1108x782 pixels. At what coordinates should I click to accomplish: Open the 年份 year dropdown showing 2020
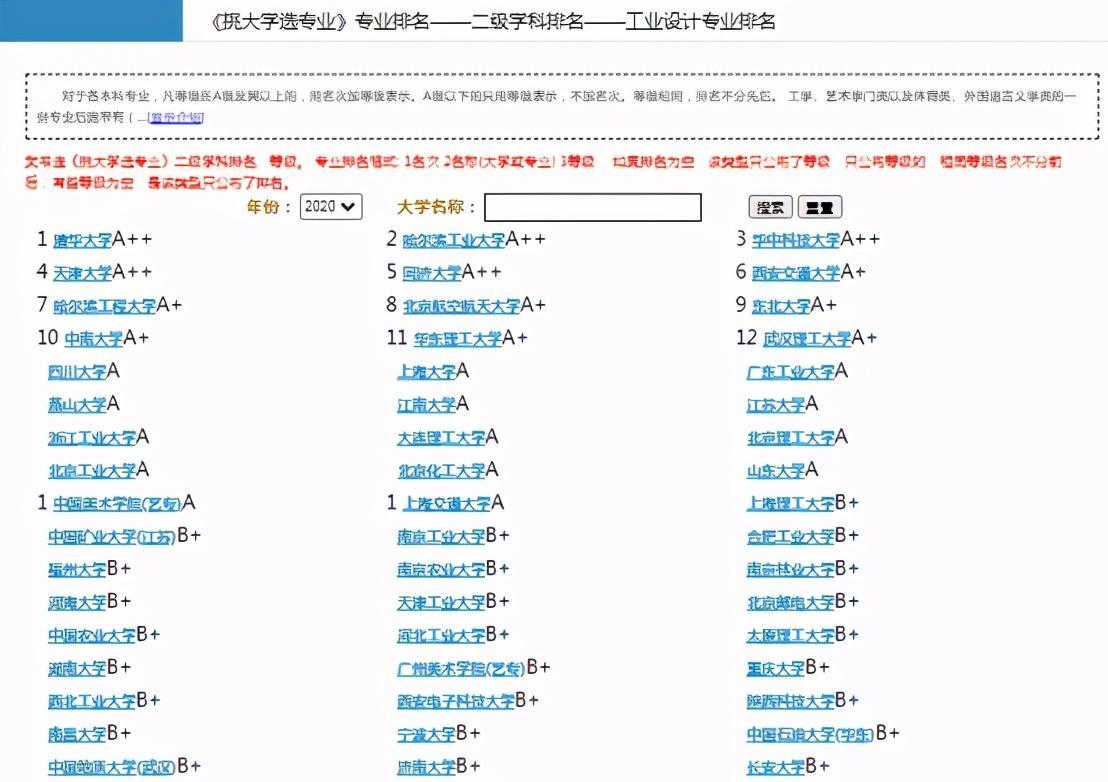pyautogui.click(x=331, y=206)
